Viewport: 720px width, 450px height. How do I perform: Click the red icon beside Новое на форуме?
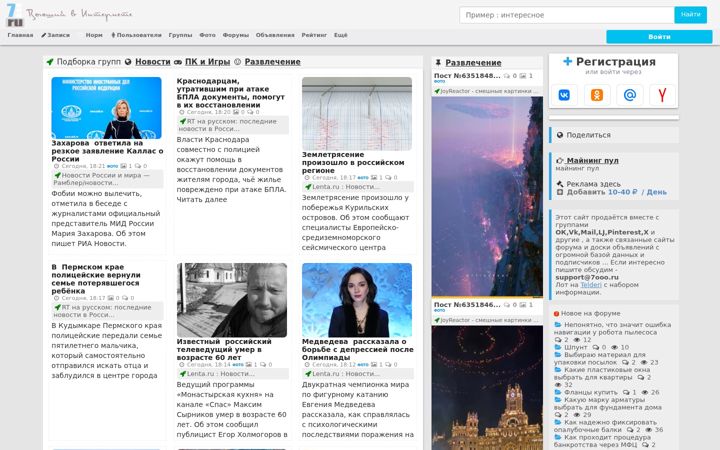[557, 314]
